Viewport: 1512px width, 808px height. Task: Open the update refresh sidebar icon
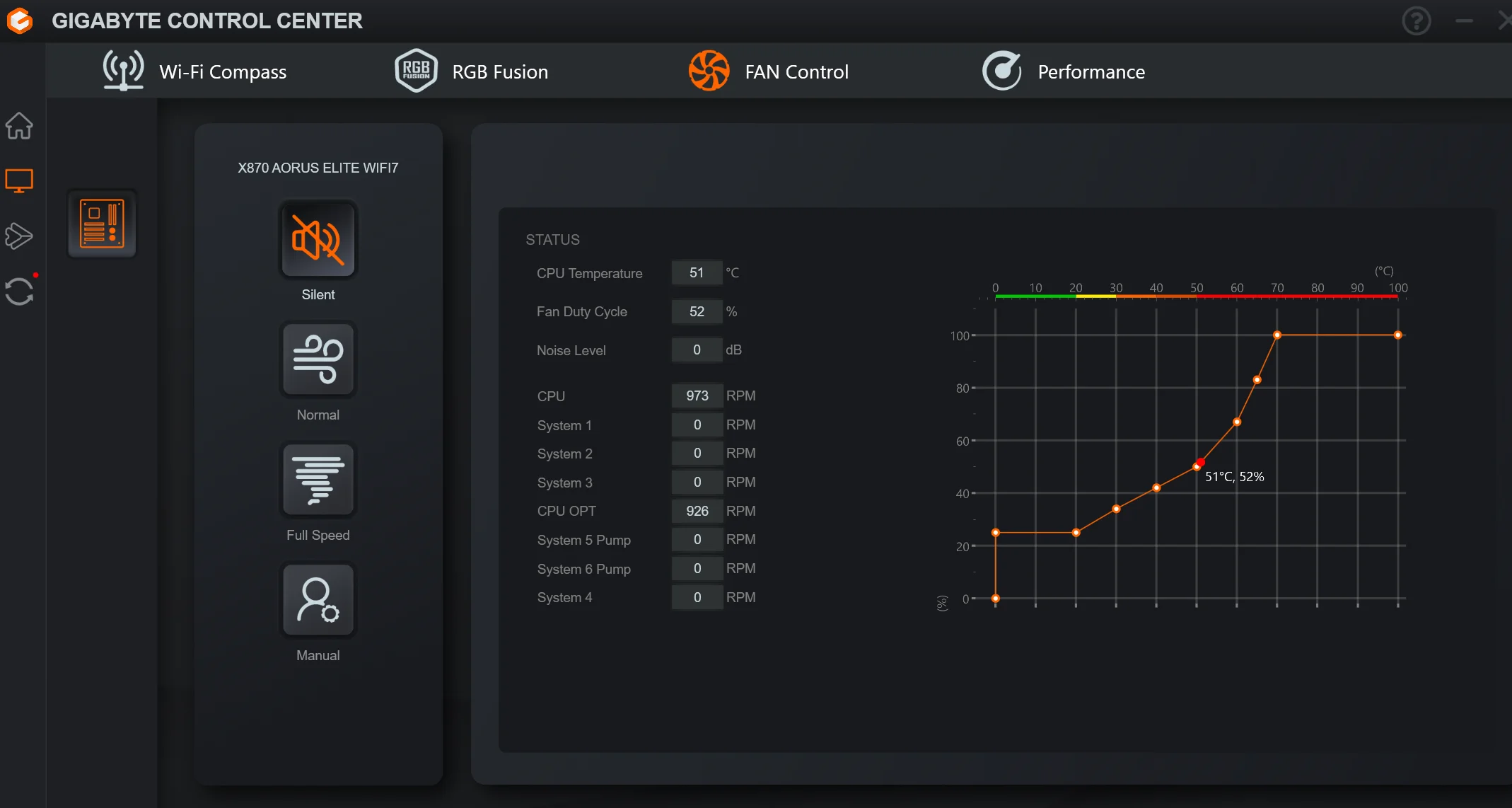click(19, 291)
